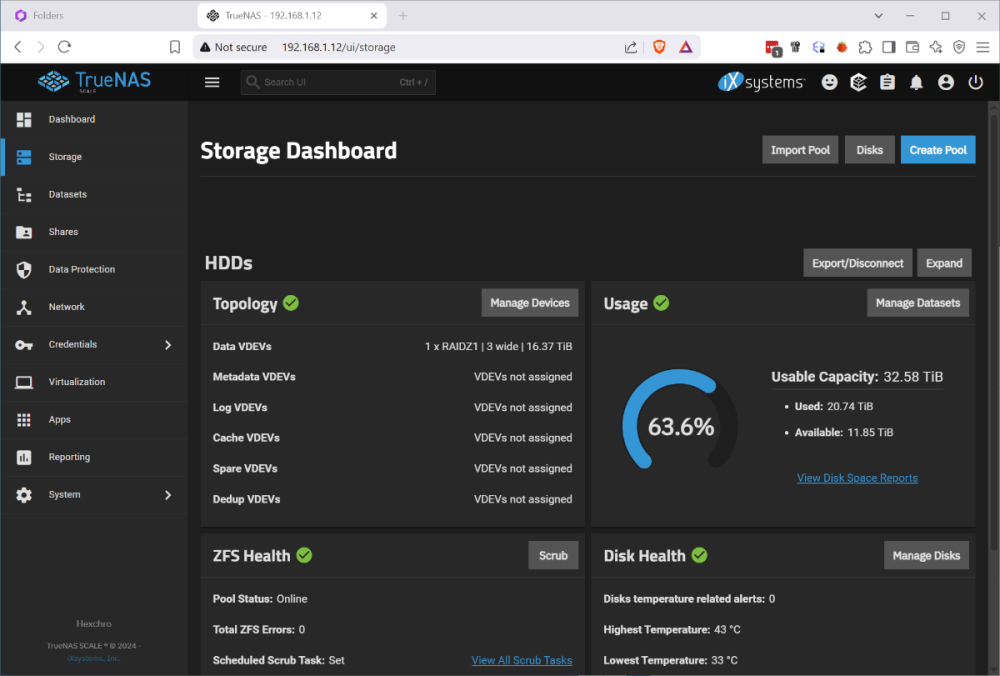This screenshot has height=676, width=1000.
Task: Open the browser tab list dropdown
Action: click(878, 16)
